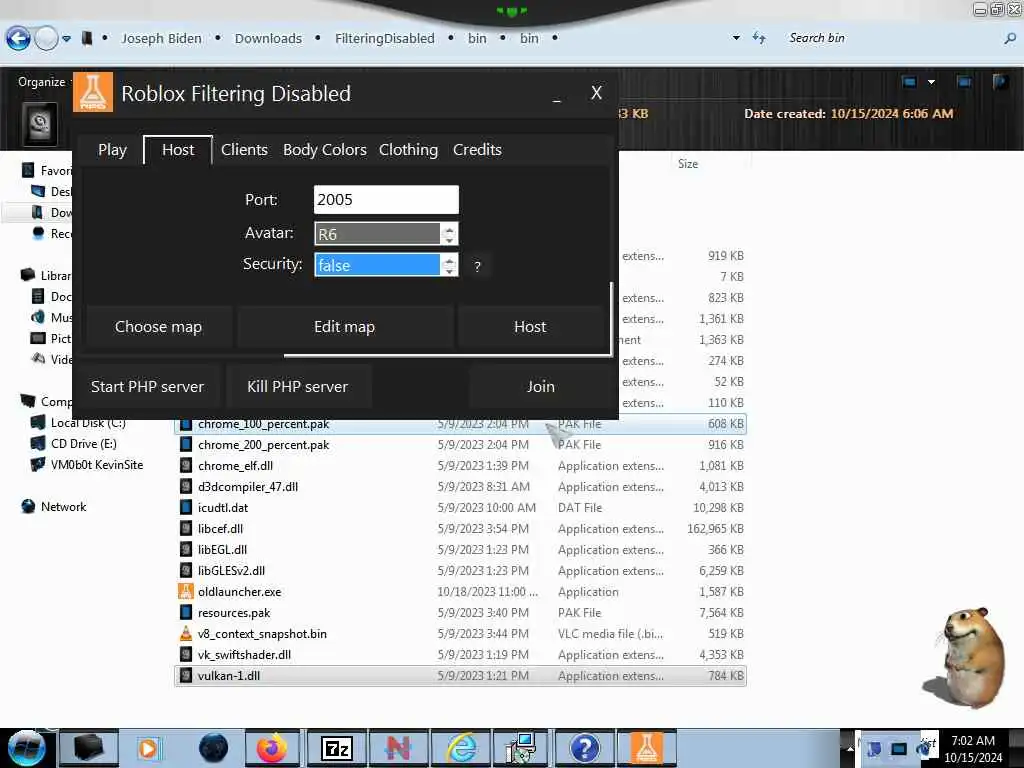This screenshot has width=1024, height=768.
Task: Click Joseph Biden in address bar
Action: pyautogui.click(x=161, y=39)
